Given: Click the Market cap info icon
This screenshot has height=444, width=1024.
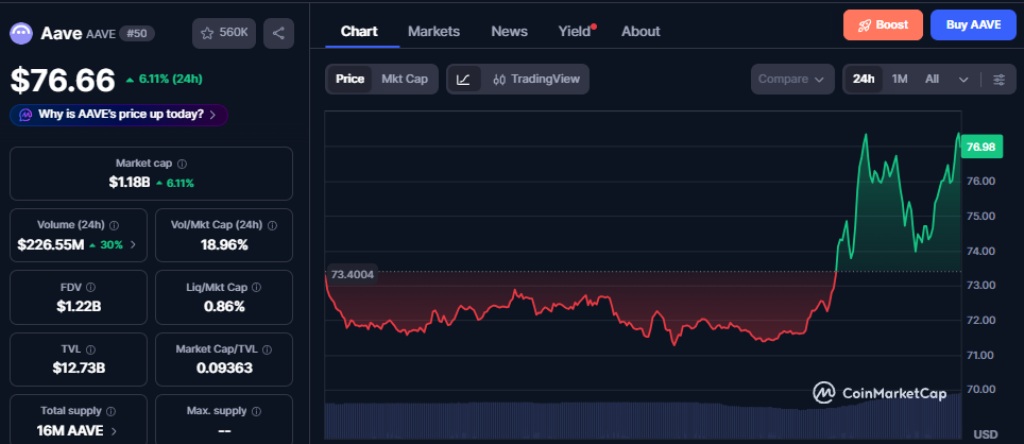Looking at the screenshot, I should tap(182, 164).
